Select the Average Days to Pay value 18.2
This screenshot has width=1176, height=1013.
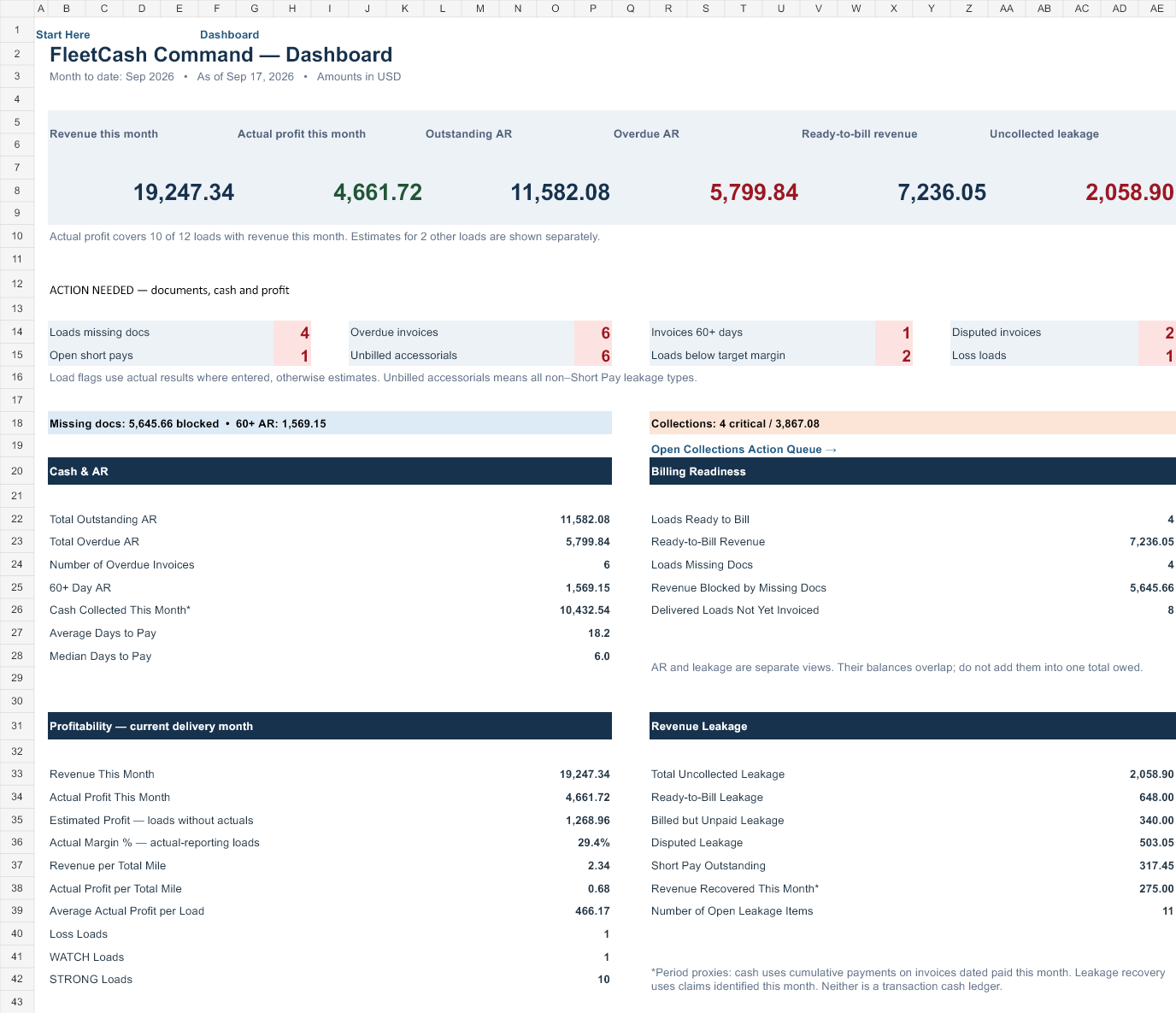pyautogui.click(x=599, y=633)
